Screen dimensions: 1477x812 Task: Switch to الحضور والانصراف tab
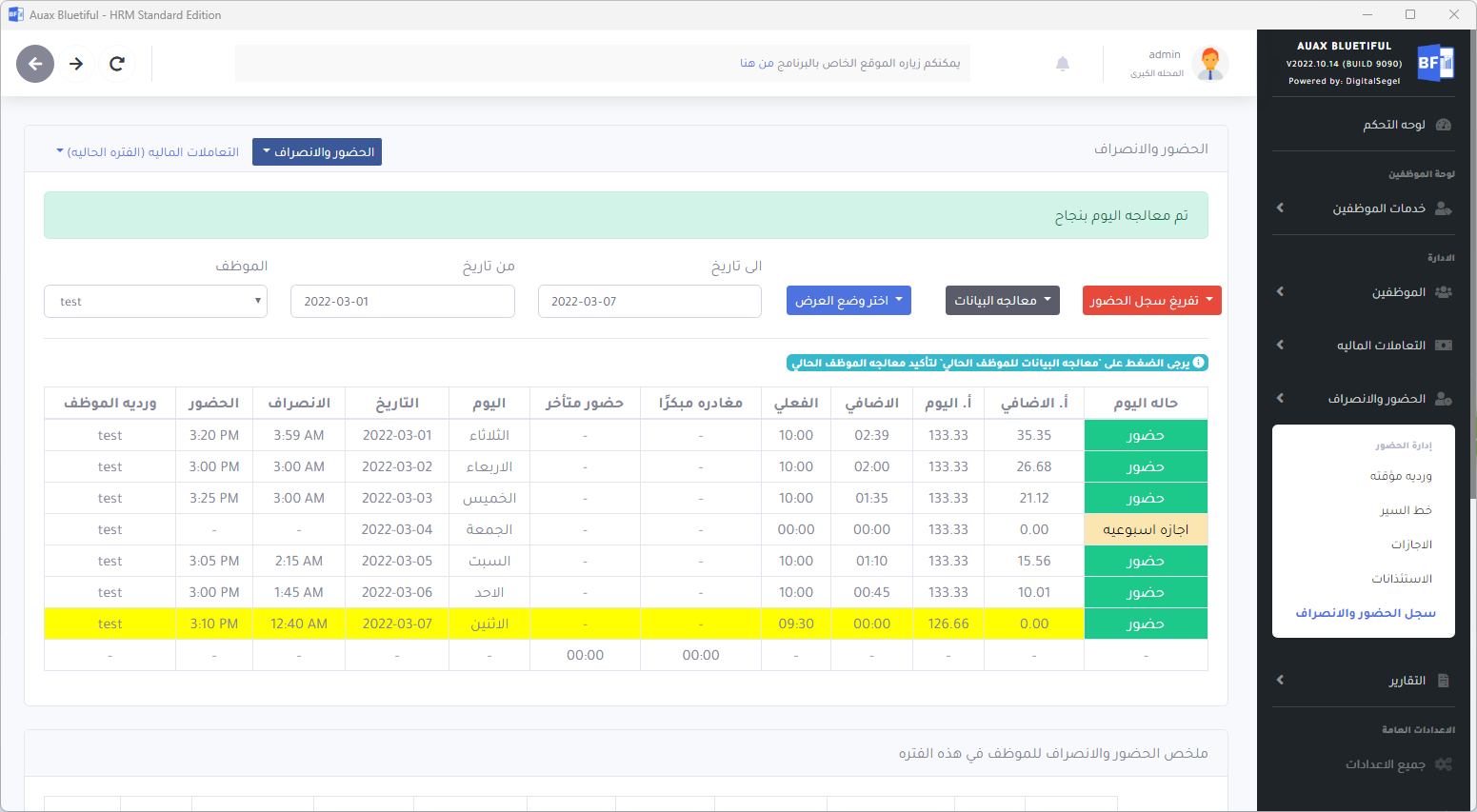(x=317, y=151)
